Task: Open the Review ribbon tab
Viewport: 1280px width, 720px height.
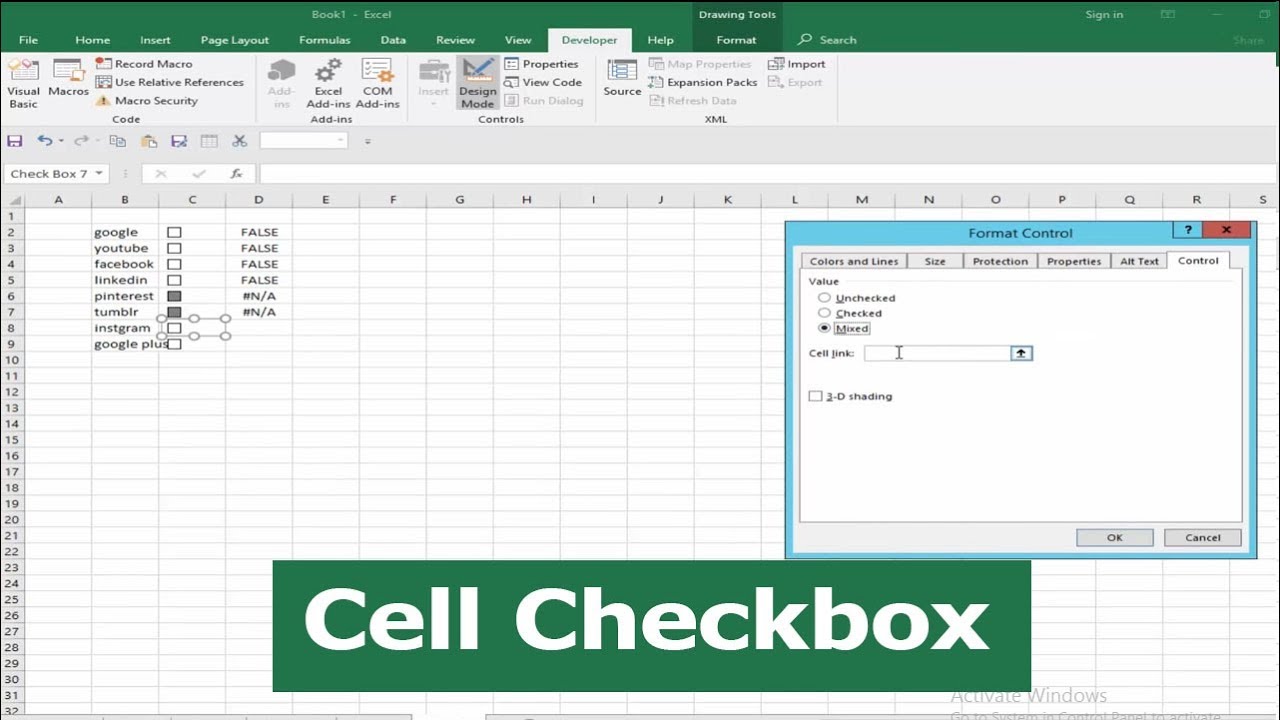Action: coord(455,40)
